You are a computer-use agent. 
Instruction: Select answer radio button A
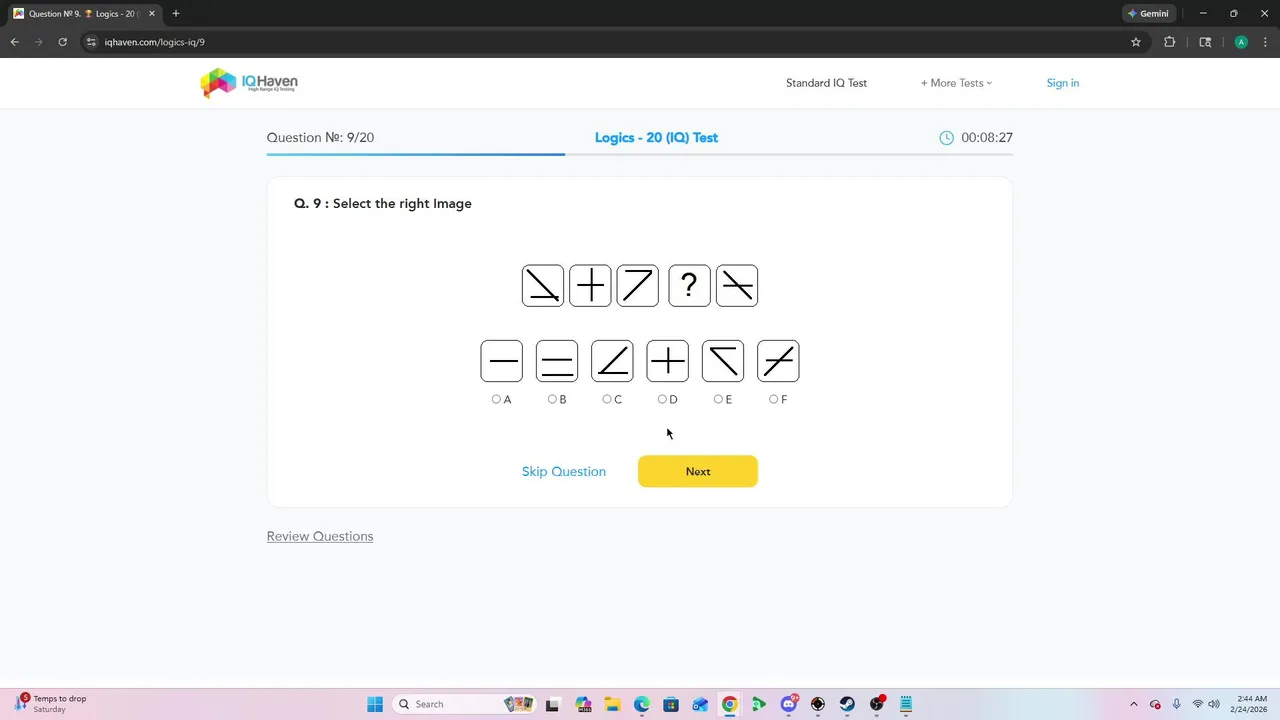[x=496, y=399]
